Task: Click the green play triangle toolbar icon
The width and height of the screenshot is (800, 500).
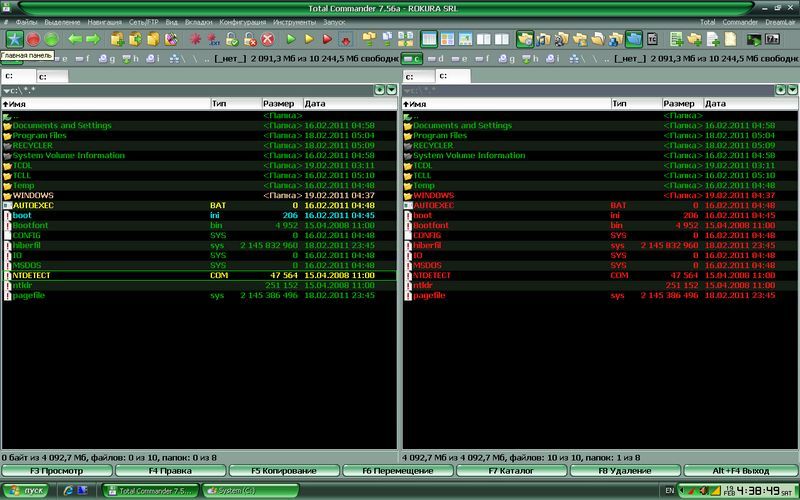Action: 291,39
